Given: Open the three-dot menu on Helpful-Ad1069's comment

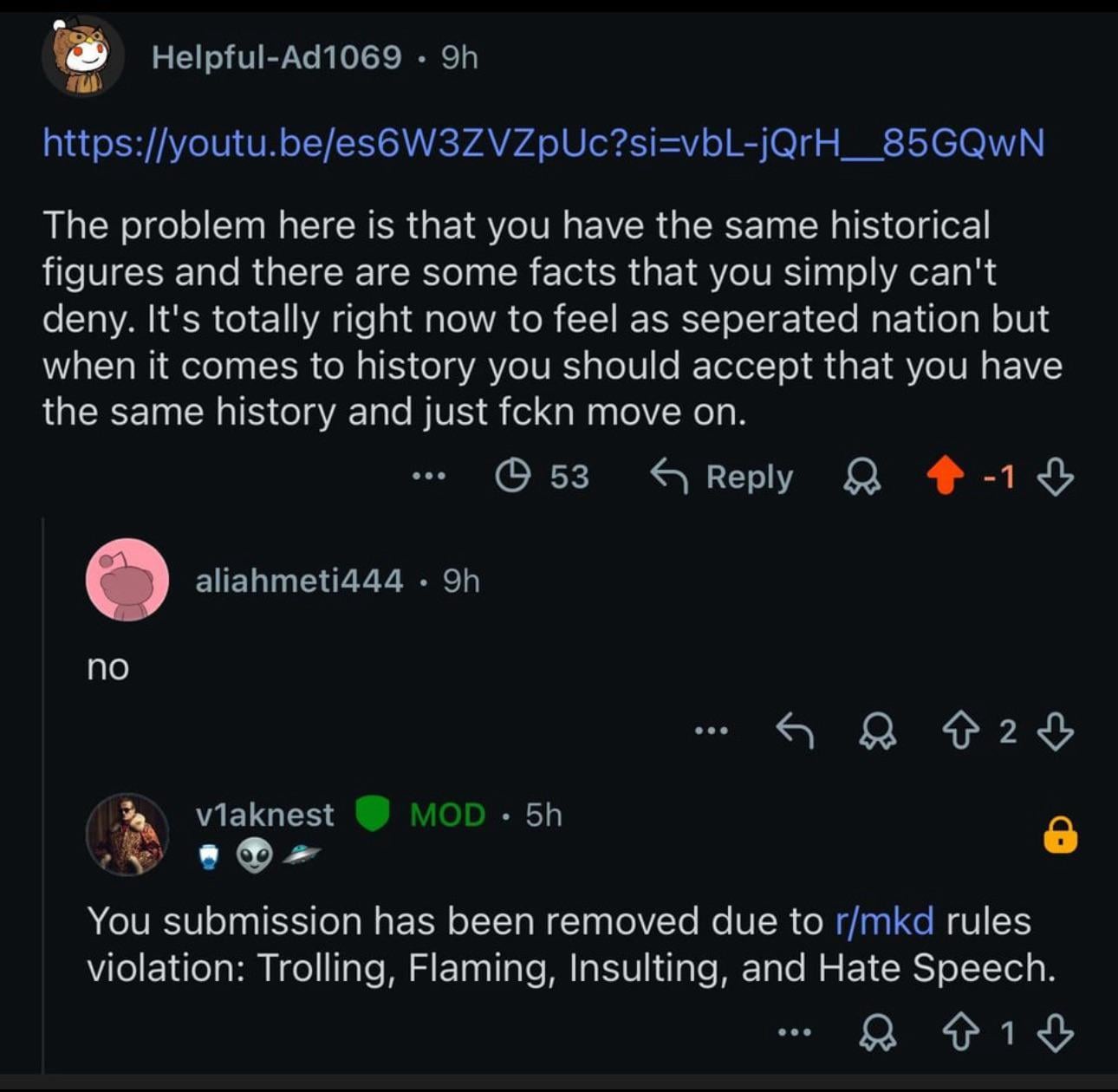Looking at the screenshot, I should click(429, 476).
